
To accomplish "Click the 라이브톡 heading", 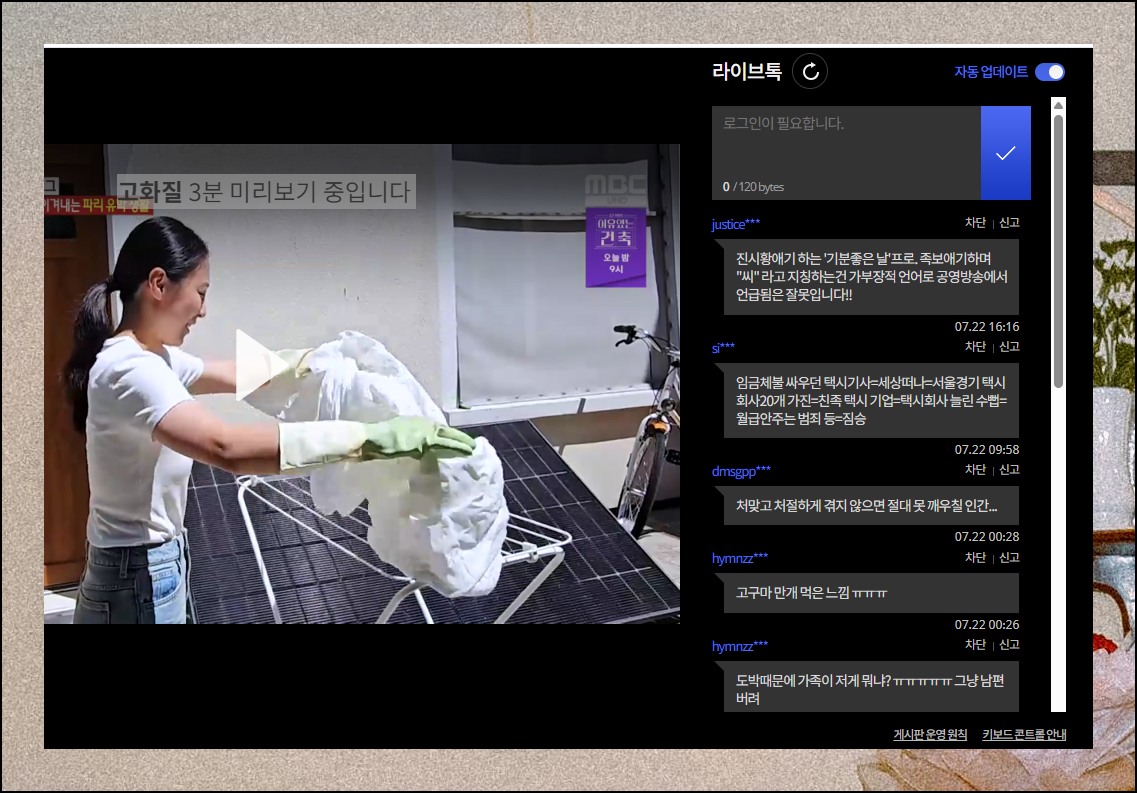I will tap(747, 71).
